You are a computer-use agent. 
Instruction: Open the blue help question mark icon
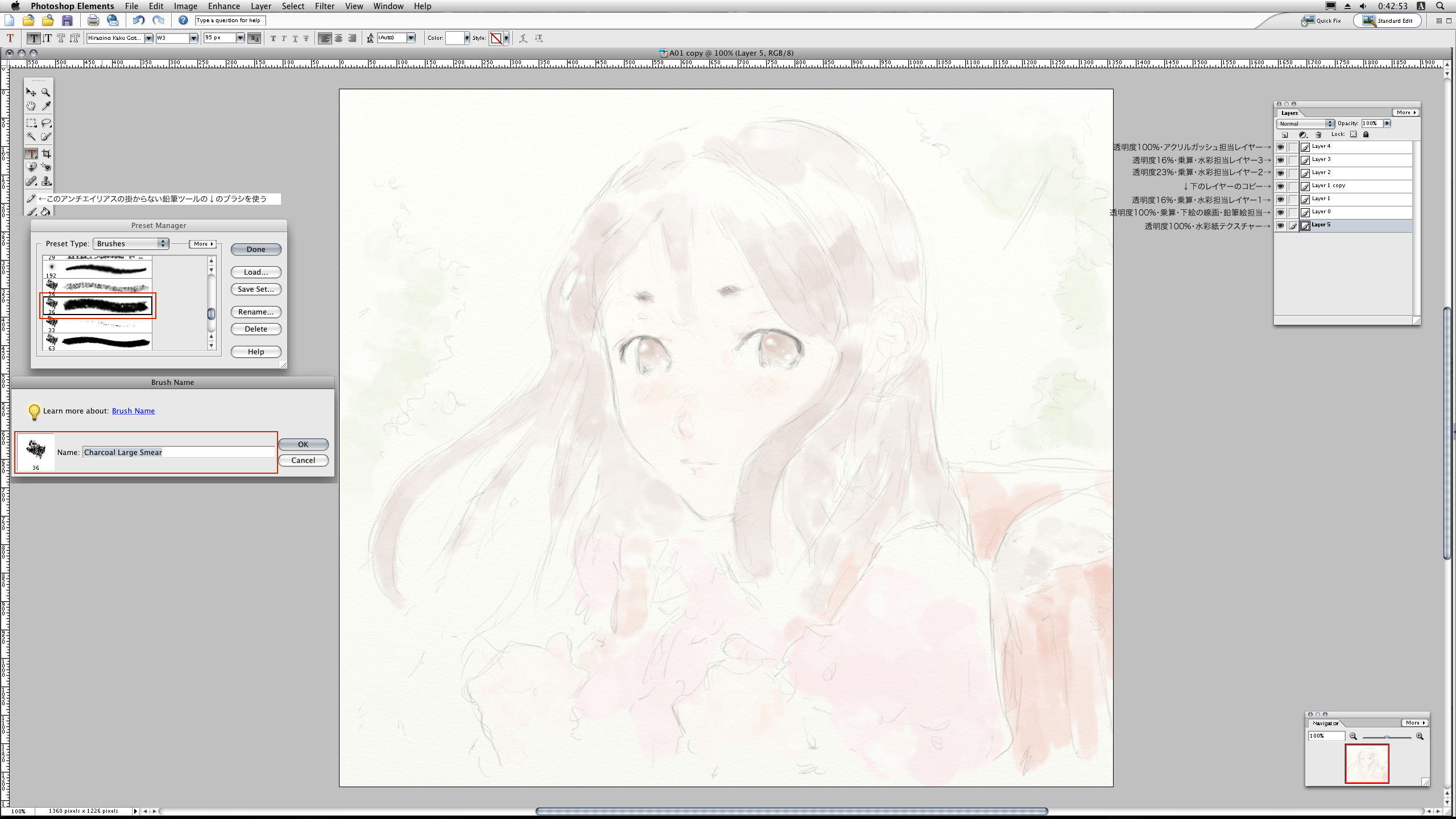[x=183, y=20]
